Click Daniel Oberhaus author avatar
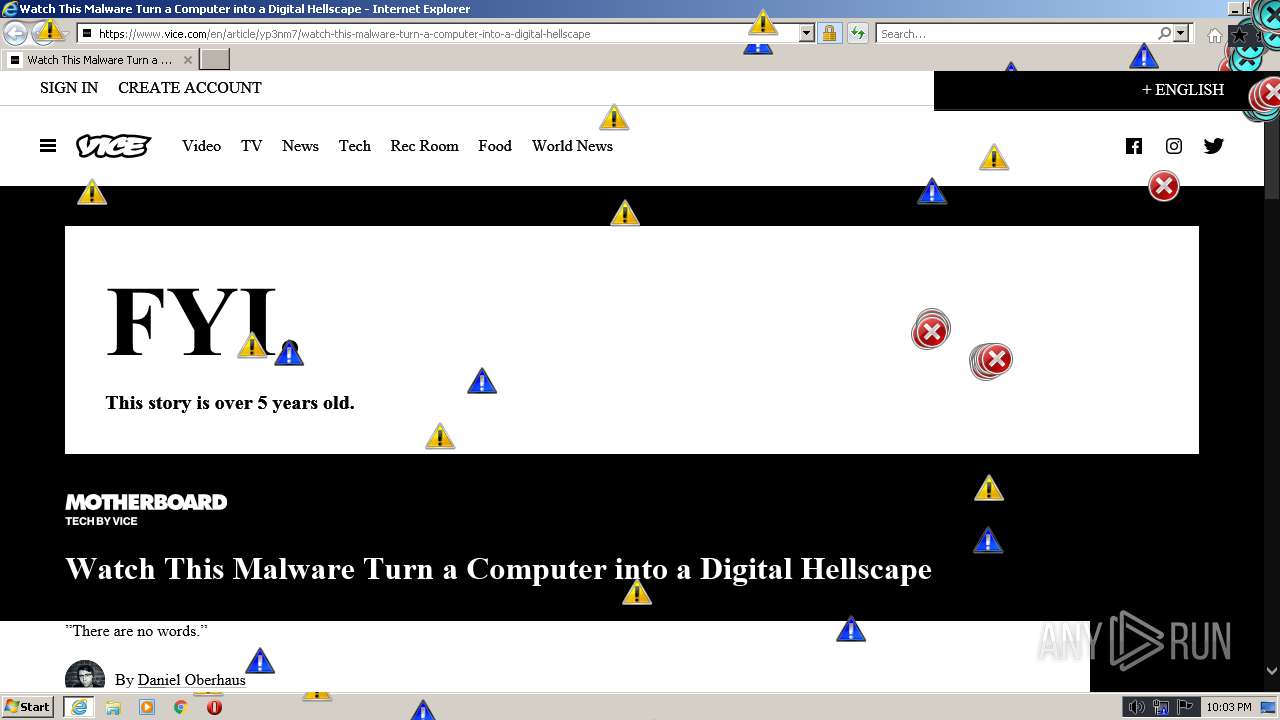 (85, 676)
